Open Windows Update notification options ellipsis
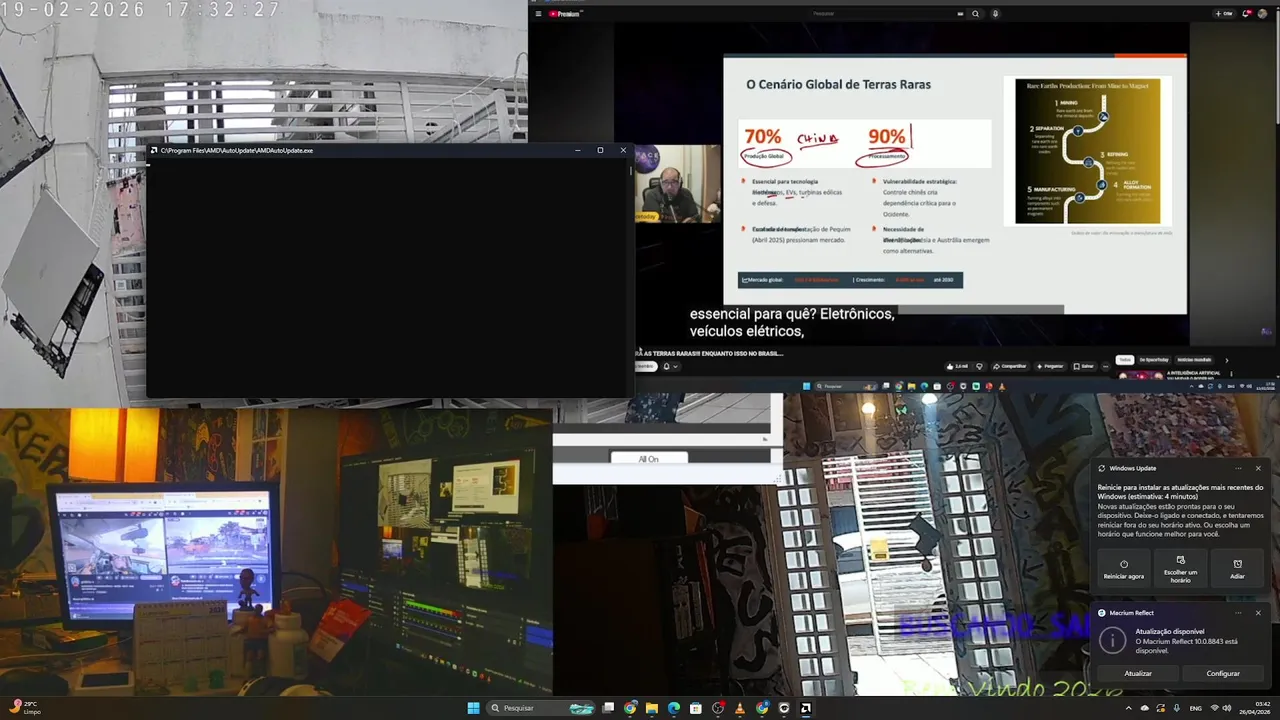Image resolution: width=1280 pixels, height=720 pixels. point(1238,468)
